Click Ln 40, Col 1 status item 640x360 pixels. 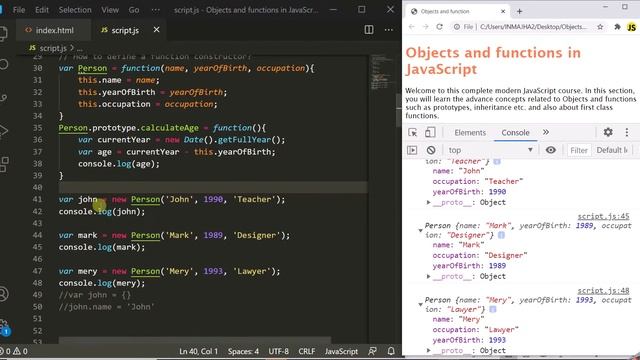pos(198,351)
